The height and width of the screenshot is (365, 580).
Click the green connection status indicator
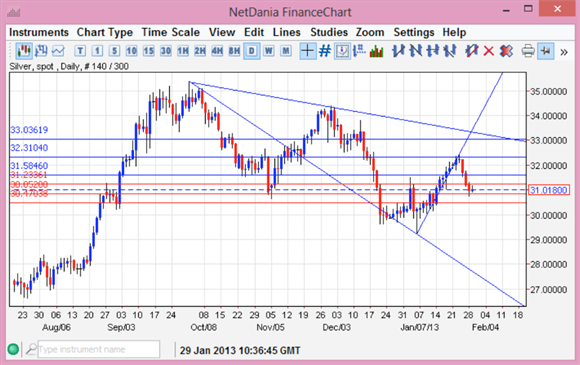click(x=13, y=349)
